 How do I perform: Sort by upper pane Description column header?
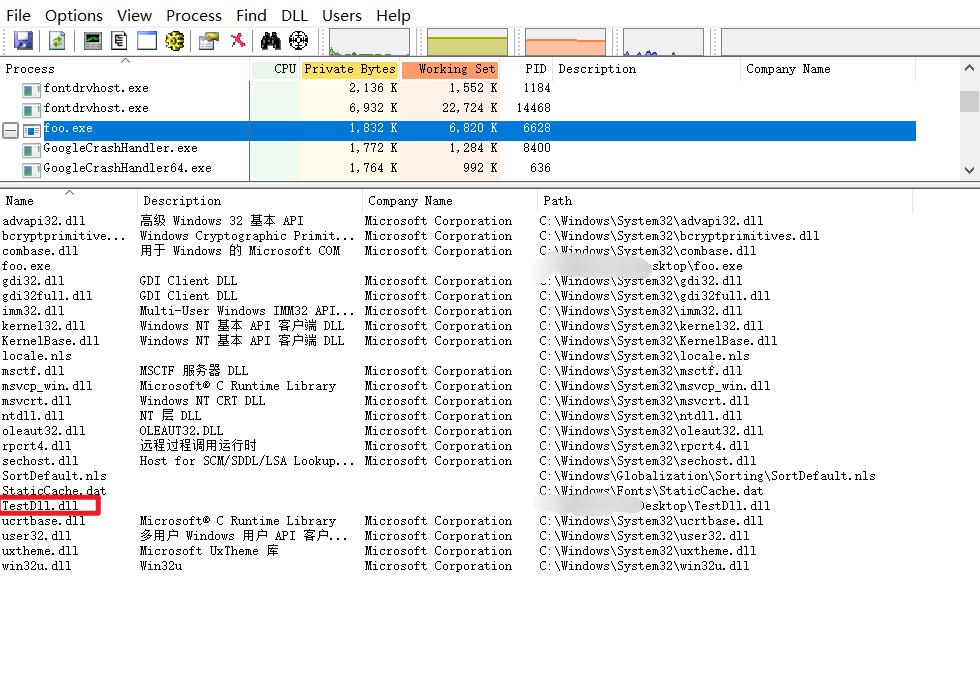point(647,69)
